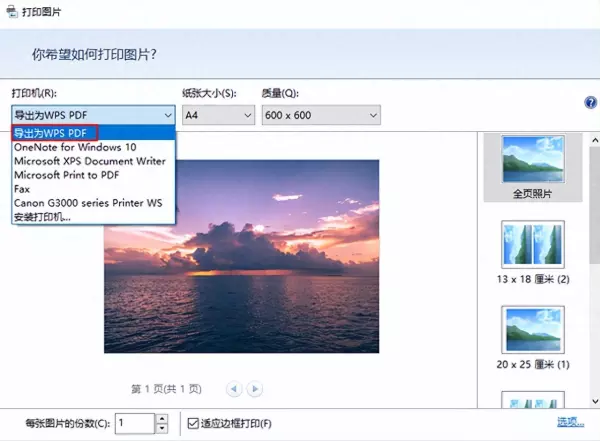This screenshot has width=600, height=441.
Task: Select OneNote for Windows 10 printer
Action: pyautogui.click(x=93, y=147)
